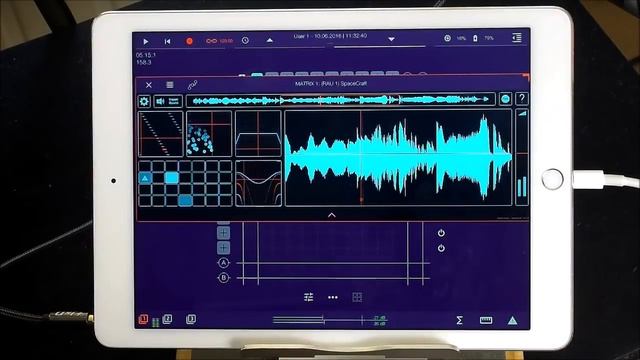This screenshot has width=640, height=360.
Task: Switch to matrix page 3
Action: tap(191, 319)
